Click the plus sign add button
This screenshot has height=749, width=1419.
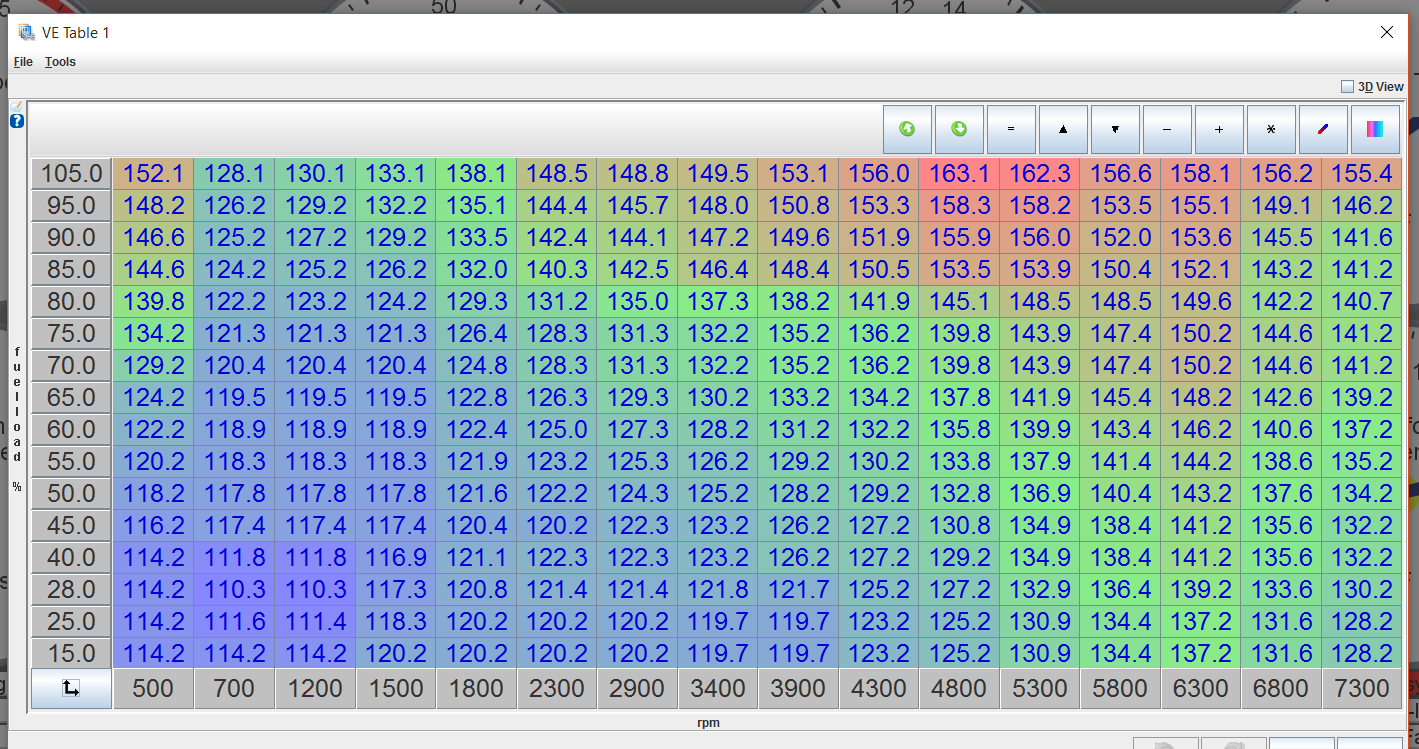(x=1219, y=130)
